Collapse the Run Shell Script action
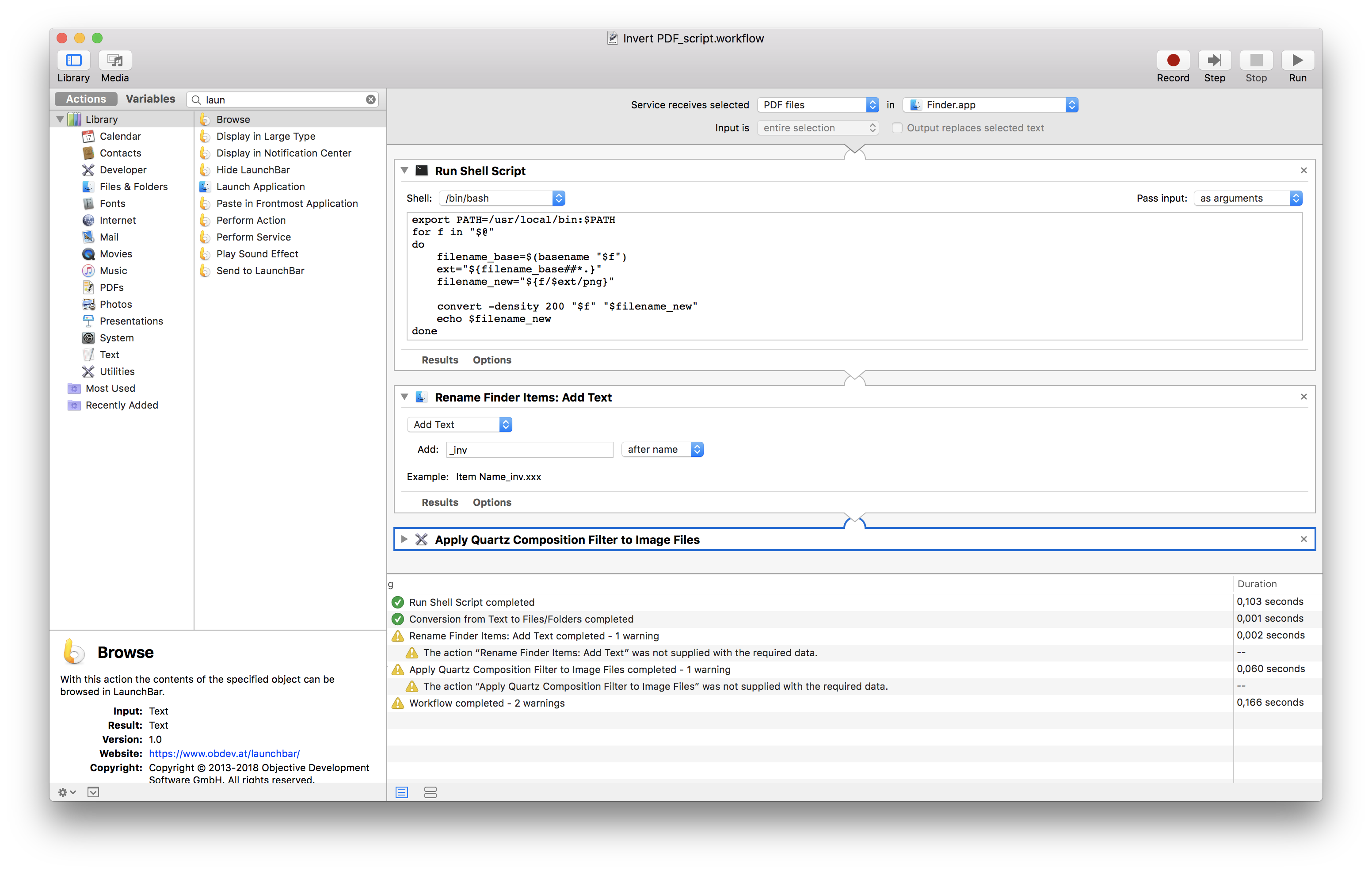 pyautogui.click(x=404, y=170)
